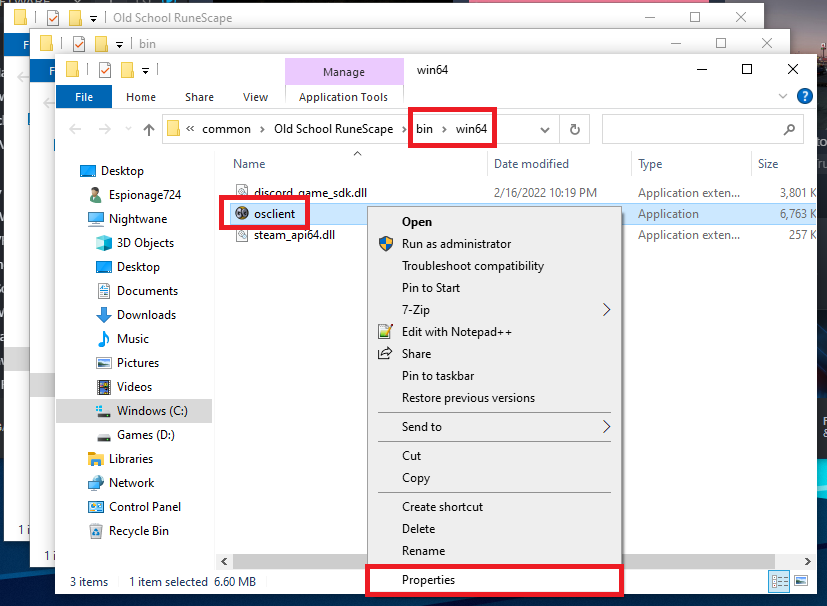Open Desktop under Nightwane
This screenshot has height=606, width=827.
click(x=138, y=267)
